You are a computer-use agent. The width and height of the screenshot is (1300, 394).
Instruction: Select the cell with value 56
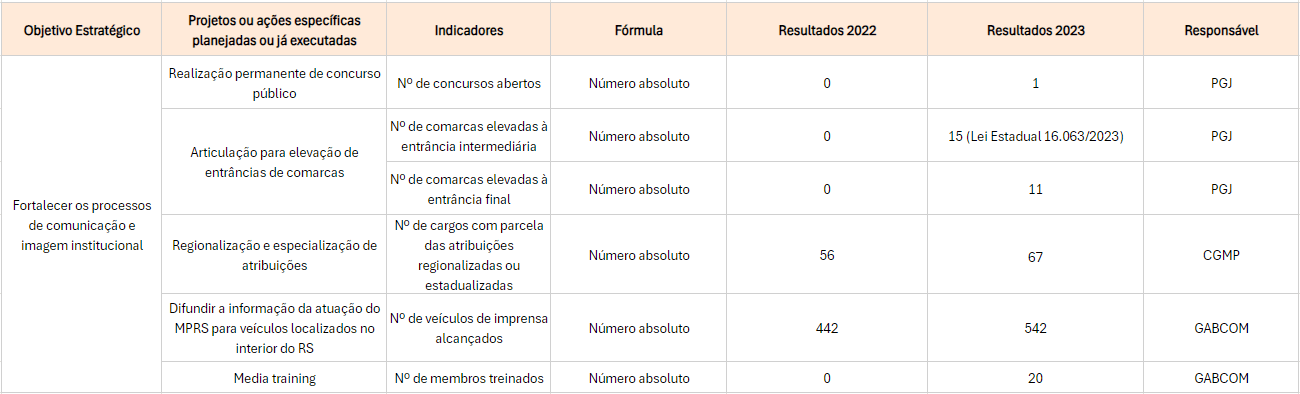pyautogui.click(x=827, y=255)
